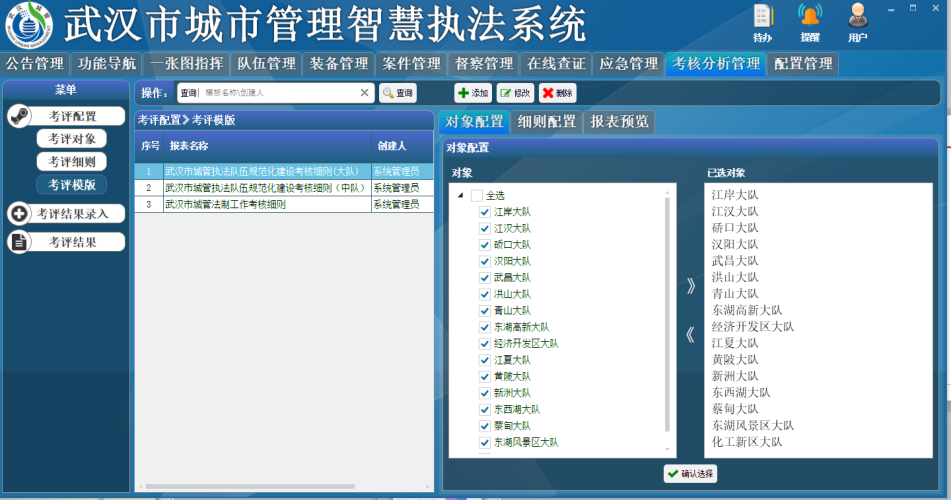Switch to the 细则配置 tab
Image resolution: width=951 pixels, height=500 pixels.
coord(547,122)
